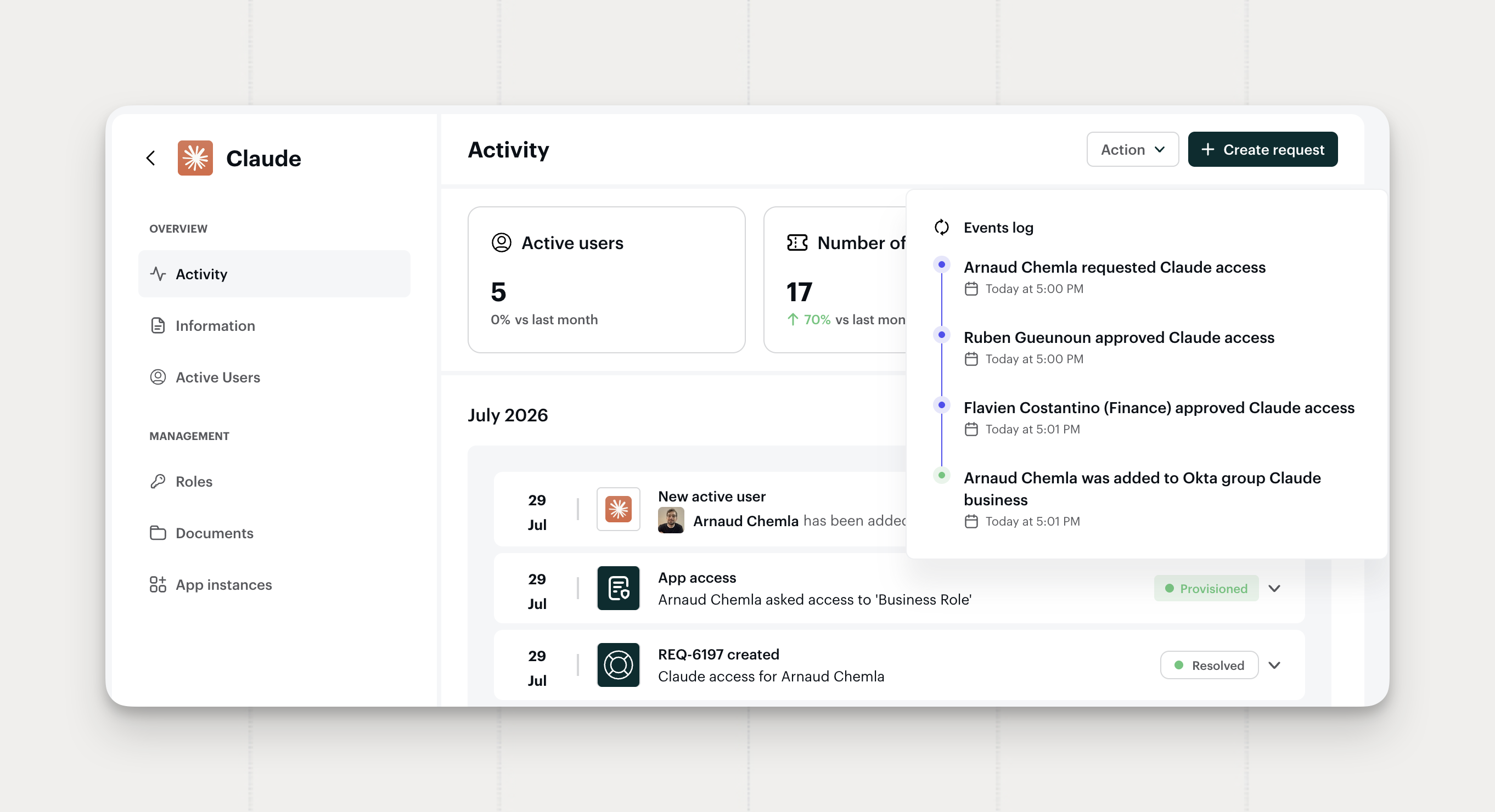Image resolution: width=1495 pixels, height=812 pixels.
Task: Select timeline dot for Flavien Costantino approval
Action: point(942,405)
